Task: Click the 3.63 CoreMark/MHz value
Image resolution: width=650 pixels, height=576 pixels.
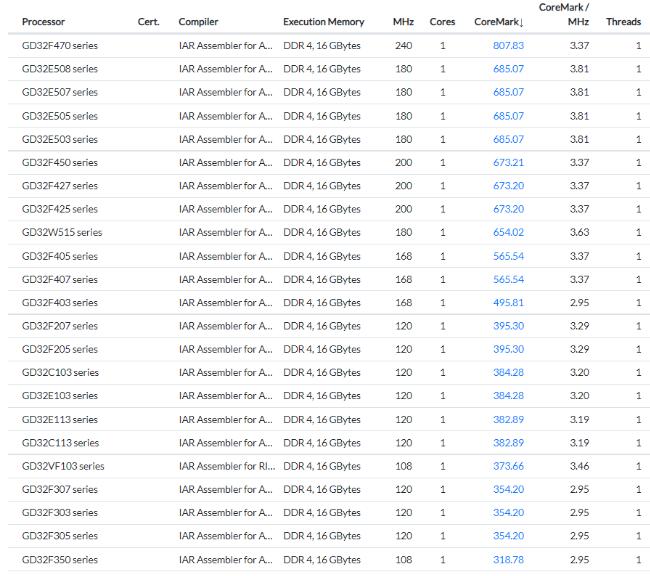Action: click(579, 232)
